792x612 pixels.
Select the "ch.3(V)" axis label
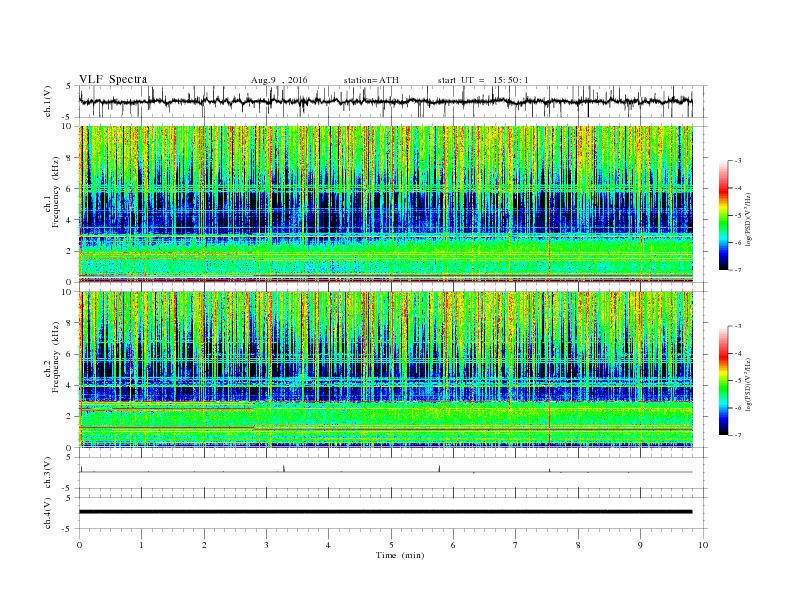pyautogui.click(x=47, y=473)
